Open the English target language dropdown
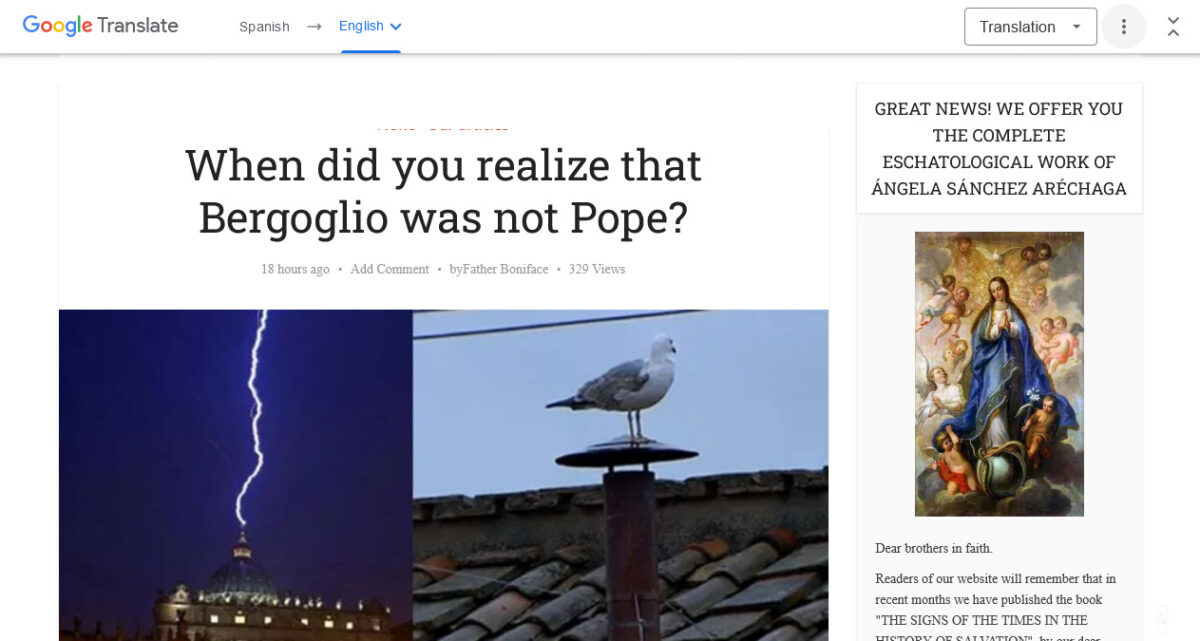Screen dimensions: 1200x641 [x=370, y=27]
